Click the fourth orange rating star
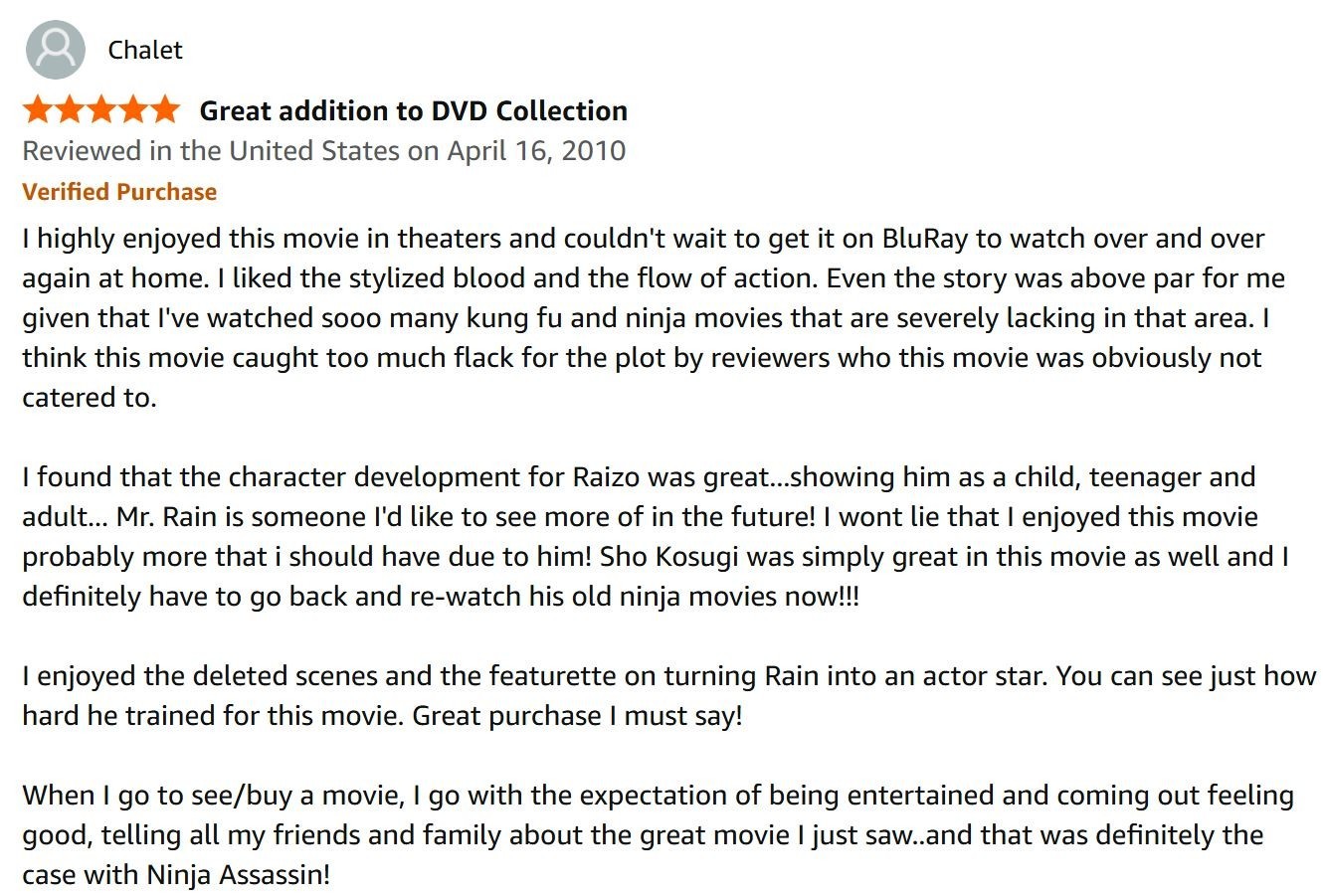The height and width of the screenshot is (896, 1326). 133,109
